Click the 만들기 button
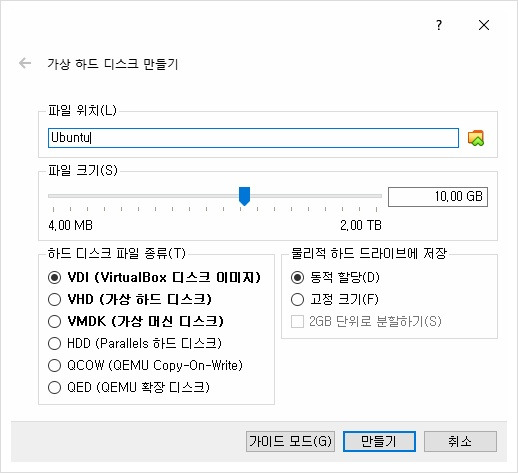The height and width of the screenshot is (473, 518). tap(379, 442)
